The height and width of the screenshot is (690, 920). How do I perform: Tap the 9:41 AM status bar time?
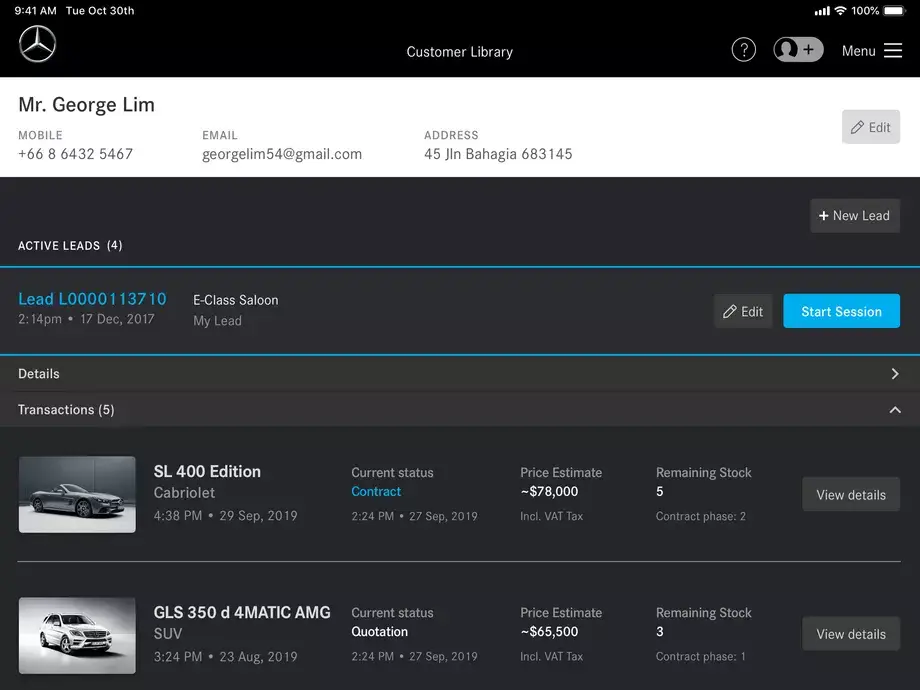coord(35,11)
